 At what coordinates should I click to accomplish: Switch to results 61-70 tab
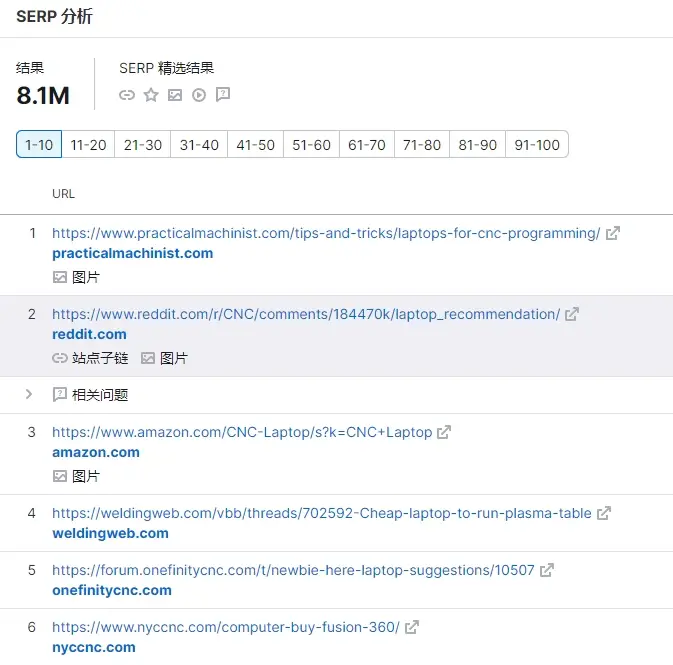coord(367,144)
